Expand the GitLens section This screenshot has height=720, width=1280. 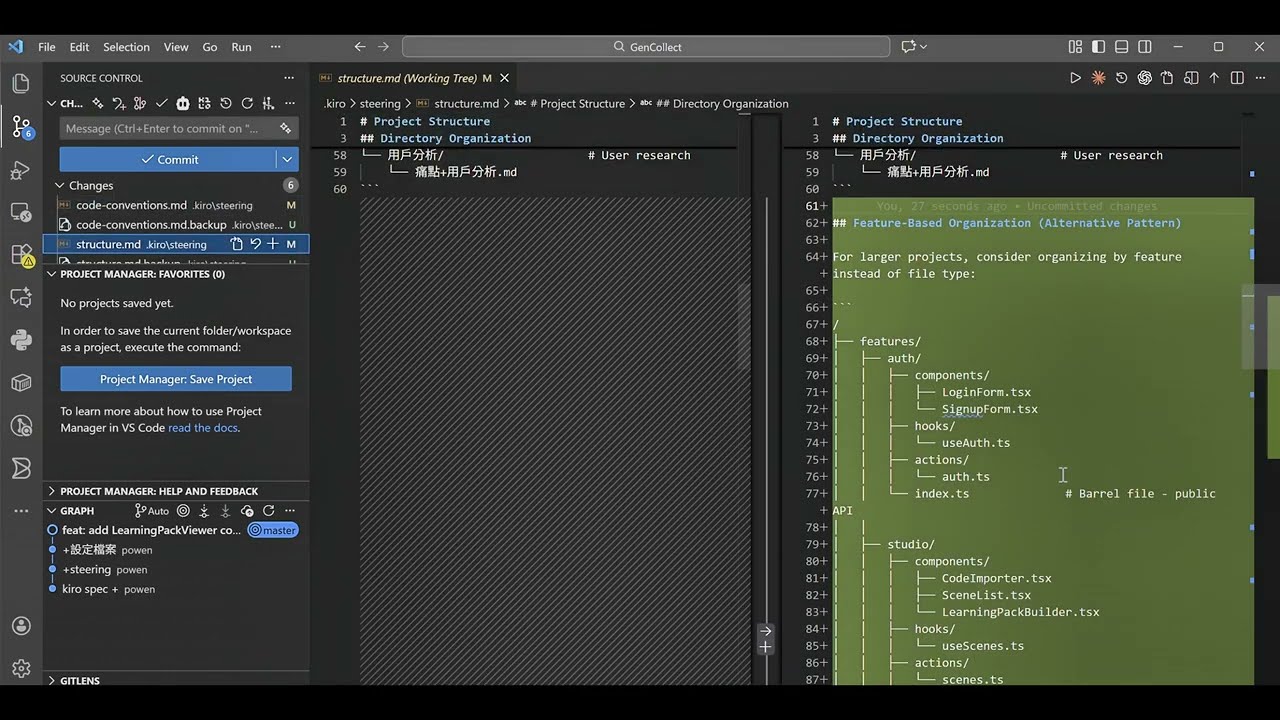(51, 681)
